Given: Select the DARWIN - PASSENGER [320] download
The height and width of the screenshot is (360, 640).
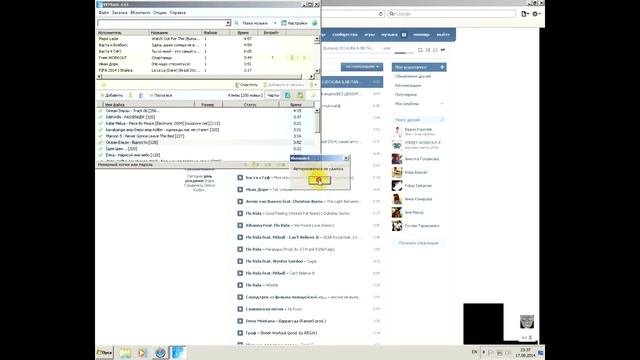Looking at the screenshot, I should click(x=206, y=117).
